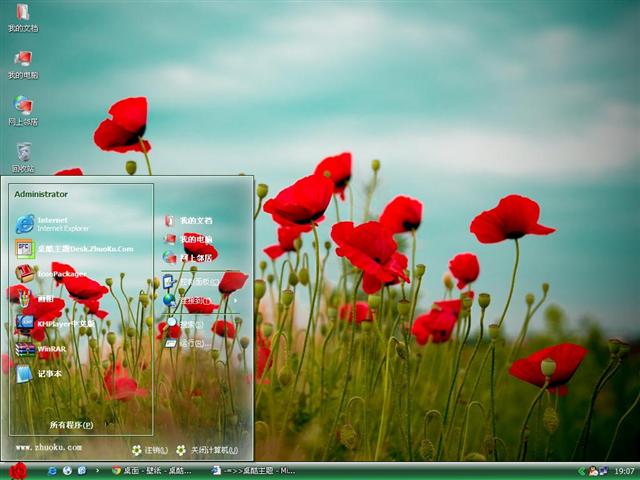
Task: Expand the 连接到 (Connect To) submenu
Action: tap(197, 299)
